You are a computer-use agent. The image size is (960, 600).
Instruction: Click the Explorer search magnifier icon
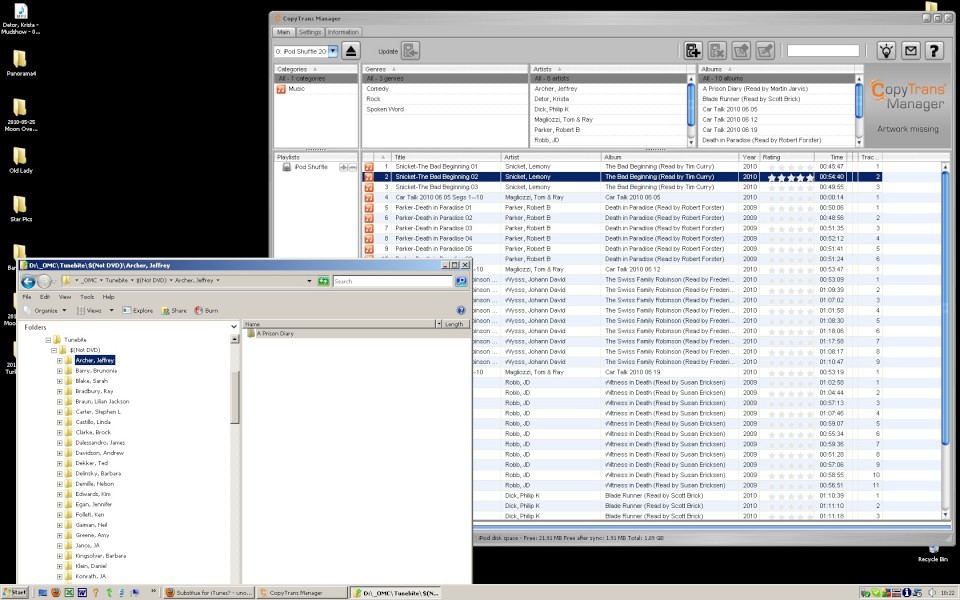461,281
